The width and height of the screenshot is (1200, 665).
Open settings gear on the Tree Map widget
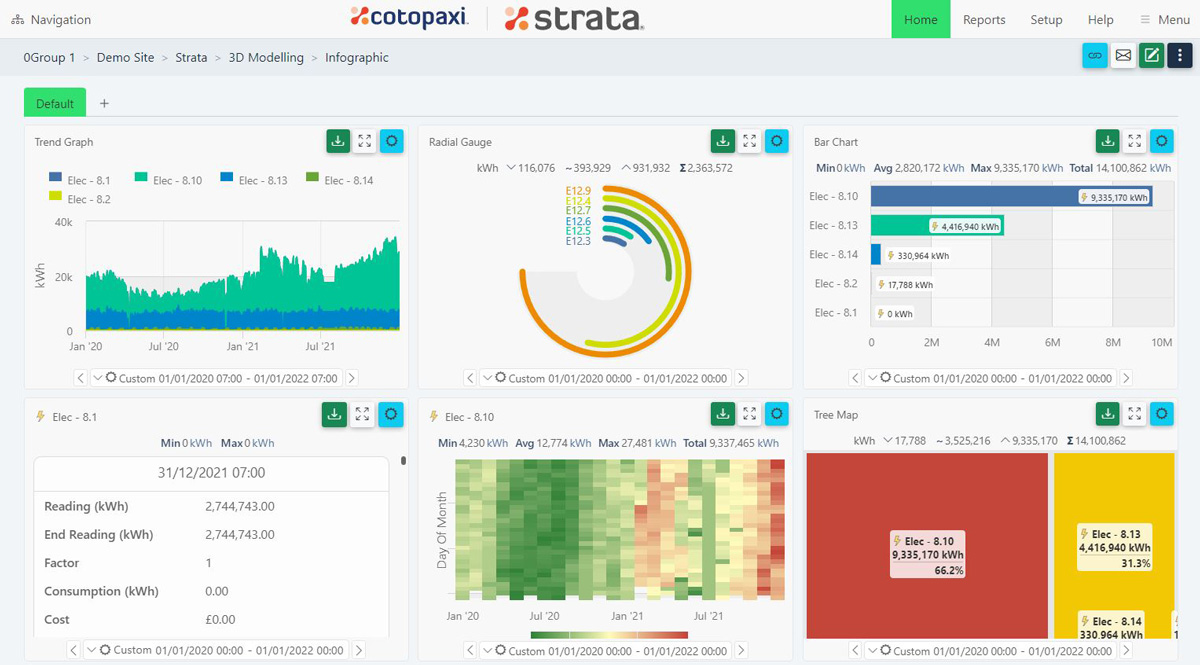1161,413
